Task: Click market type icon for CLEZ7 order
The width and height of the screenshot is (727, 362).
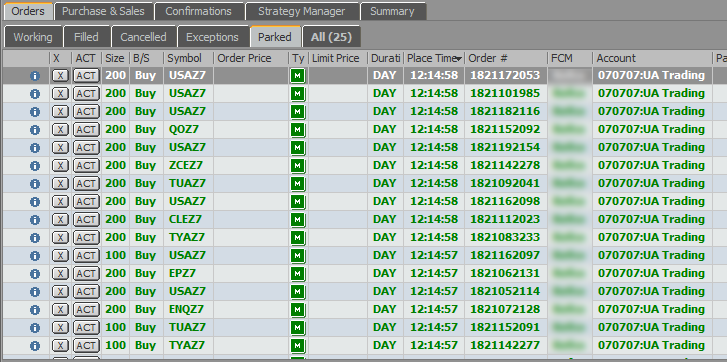Action: point(298,220)
